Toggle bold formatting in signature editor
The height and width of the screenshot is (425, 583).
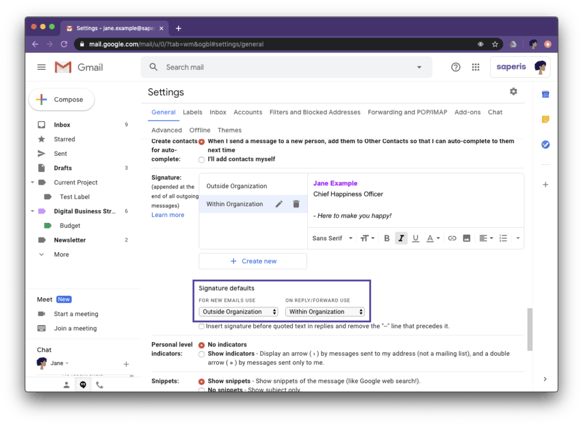pos(387,238)
